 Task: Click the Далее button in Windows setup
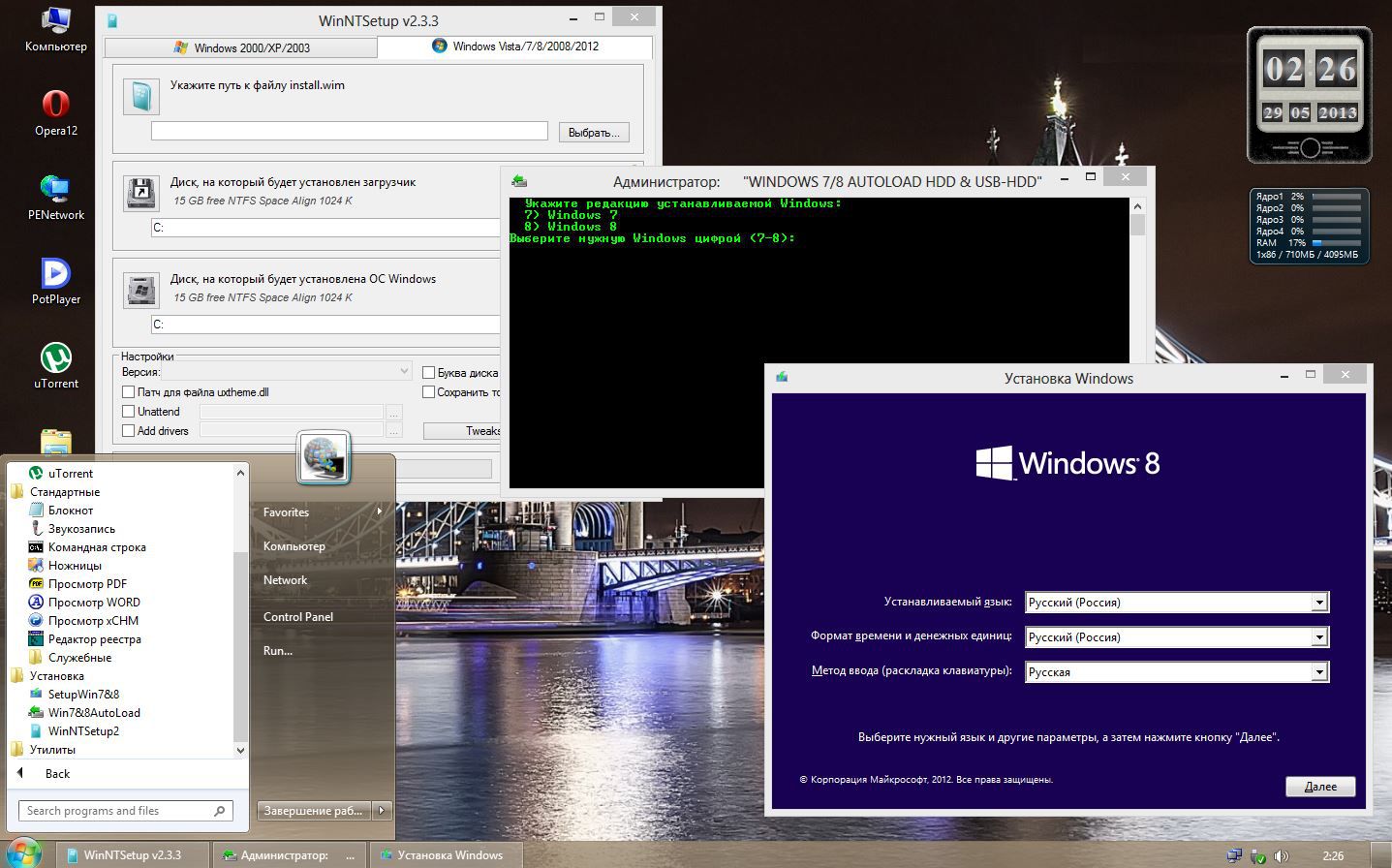coord(1320,787)
